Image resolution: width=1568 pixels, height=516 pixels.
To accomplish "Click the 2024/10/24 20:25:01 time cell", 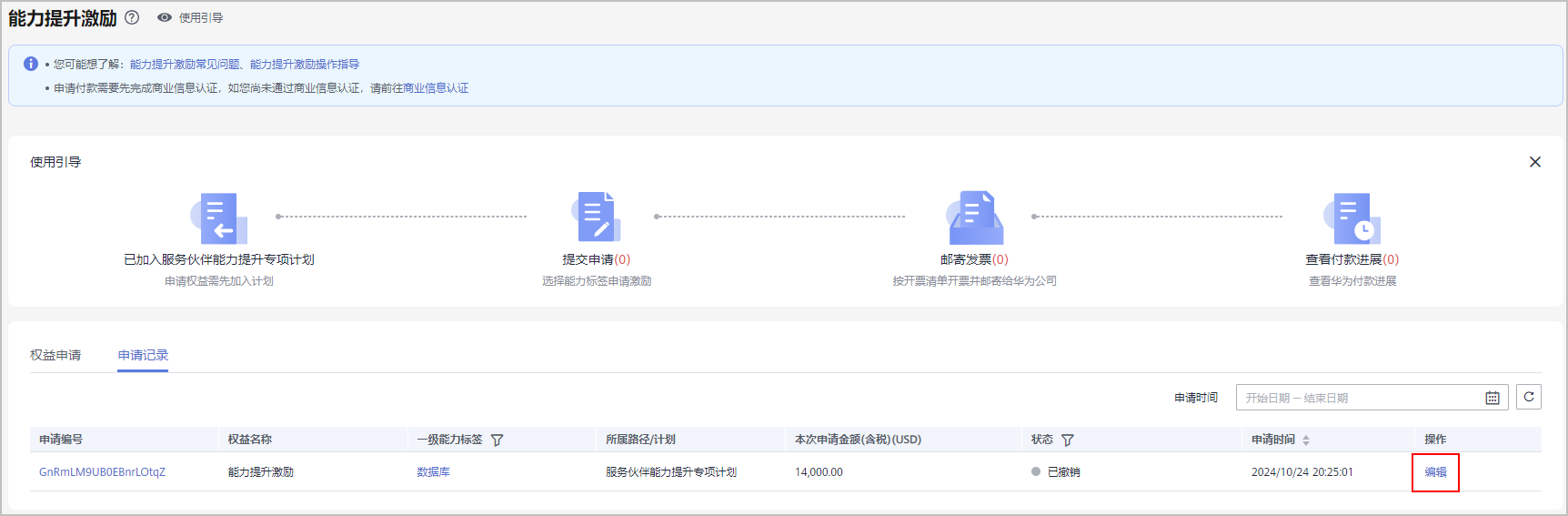I will coord(1302,472).
